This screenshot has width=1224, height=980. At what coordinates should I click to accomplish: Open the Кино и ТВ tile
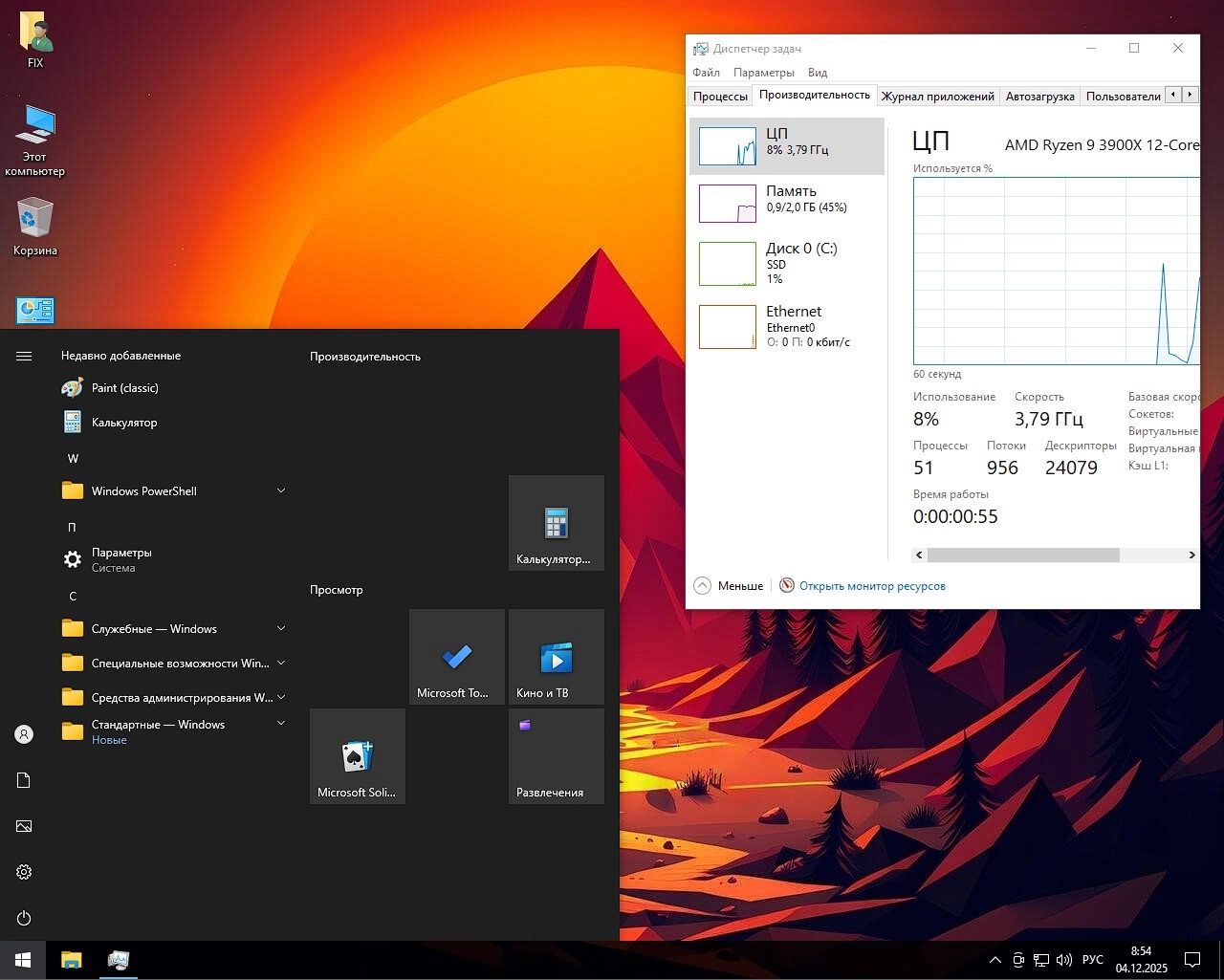[x=556, y=657]
